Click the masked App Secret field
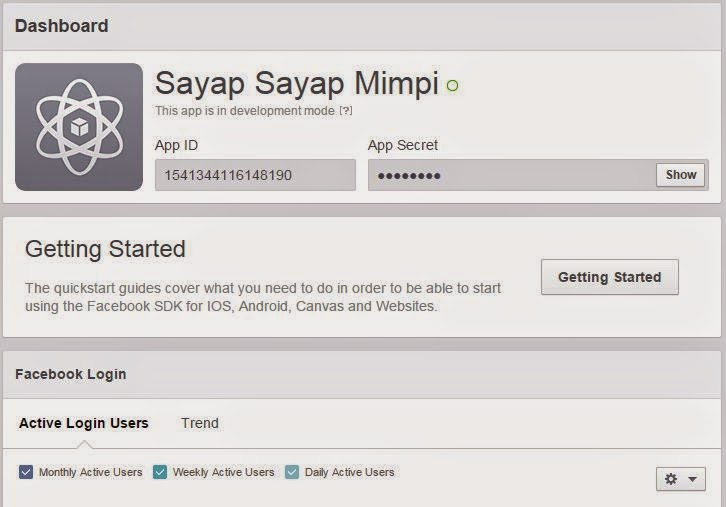This screenshot has width=726, height=507. (x=510, y=175)
